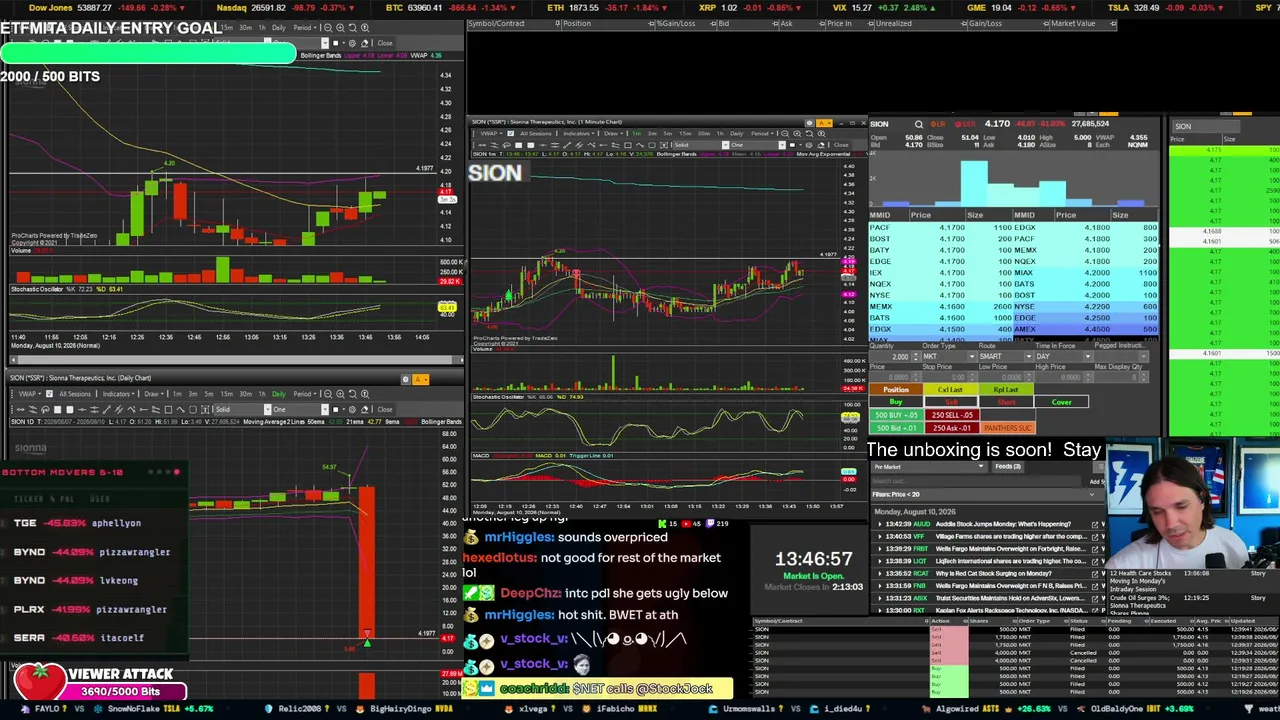
Task: Zoom in the Daily Chart
Action: pos(340,394)
